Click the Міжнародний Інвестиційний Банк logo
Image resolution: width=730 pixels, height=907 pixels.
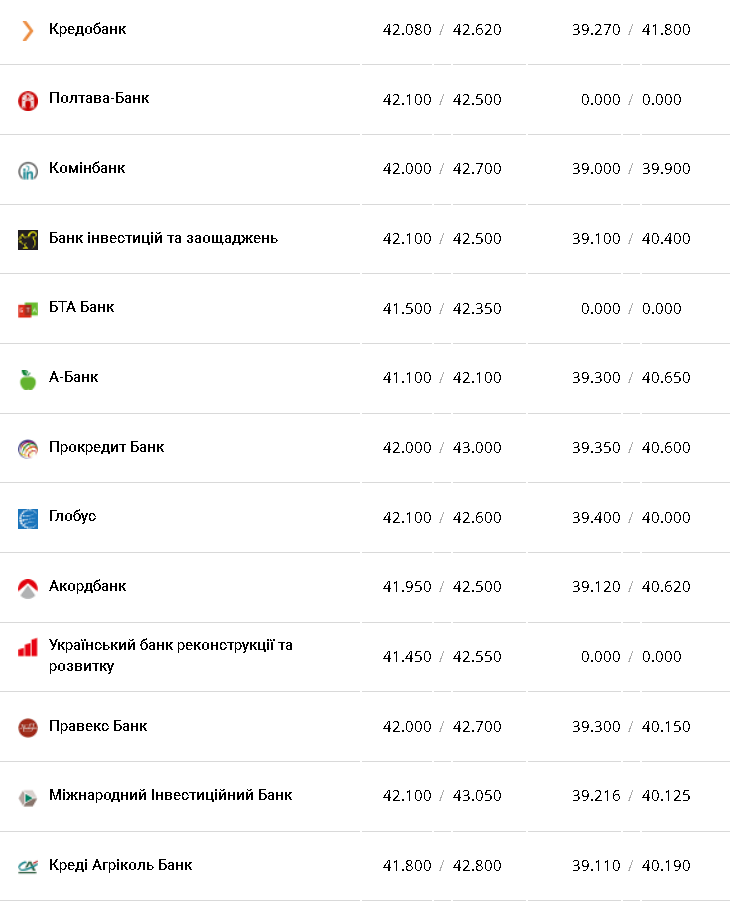coord(27,797)
